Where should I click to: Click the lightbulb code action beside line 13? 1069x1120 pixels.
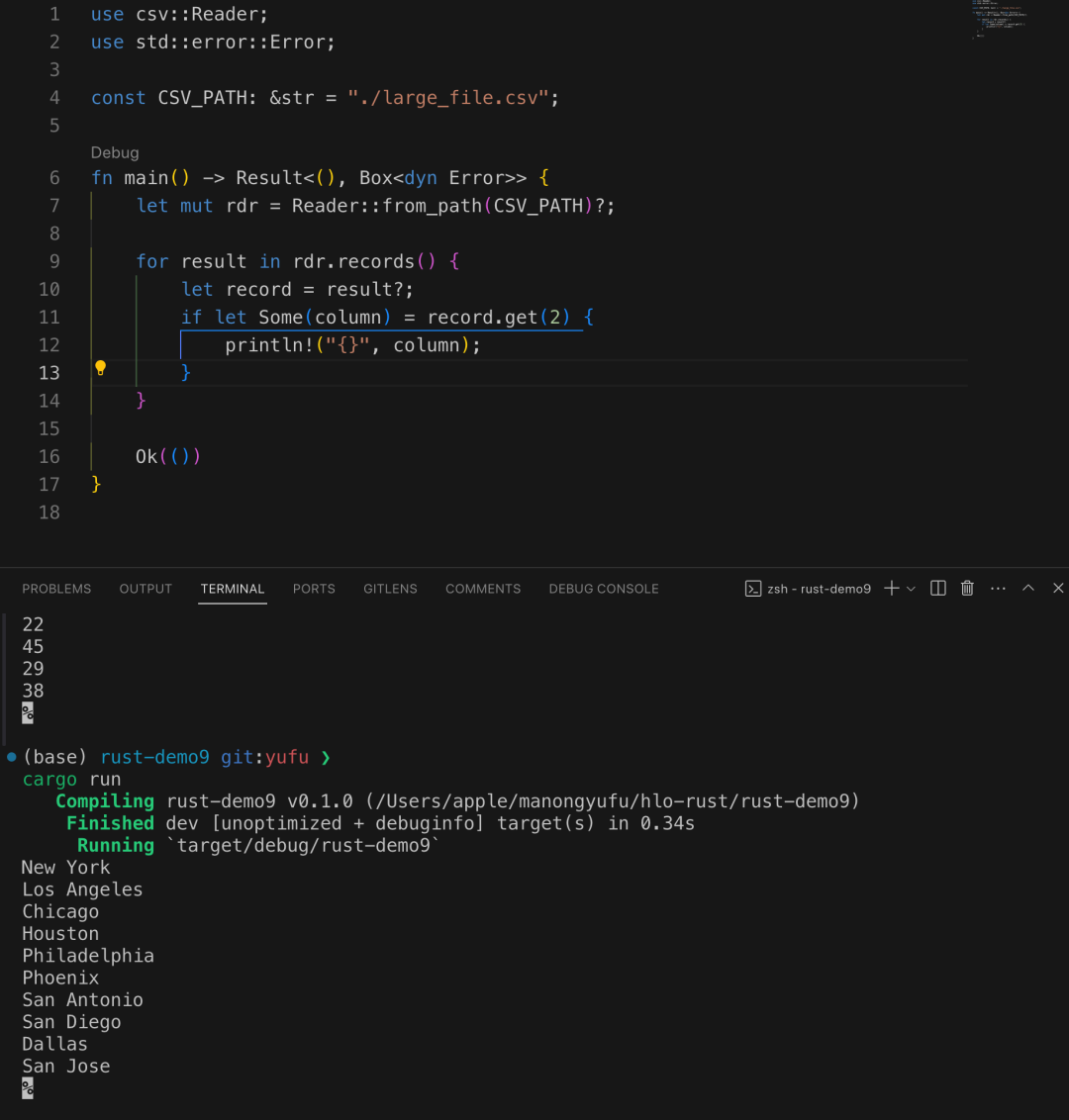(x=100, y=367)
